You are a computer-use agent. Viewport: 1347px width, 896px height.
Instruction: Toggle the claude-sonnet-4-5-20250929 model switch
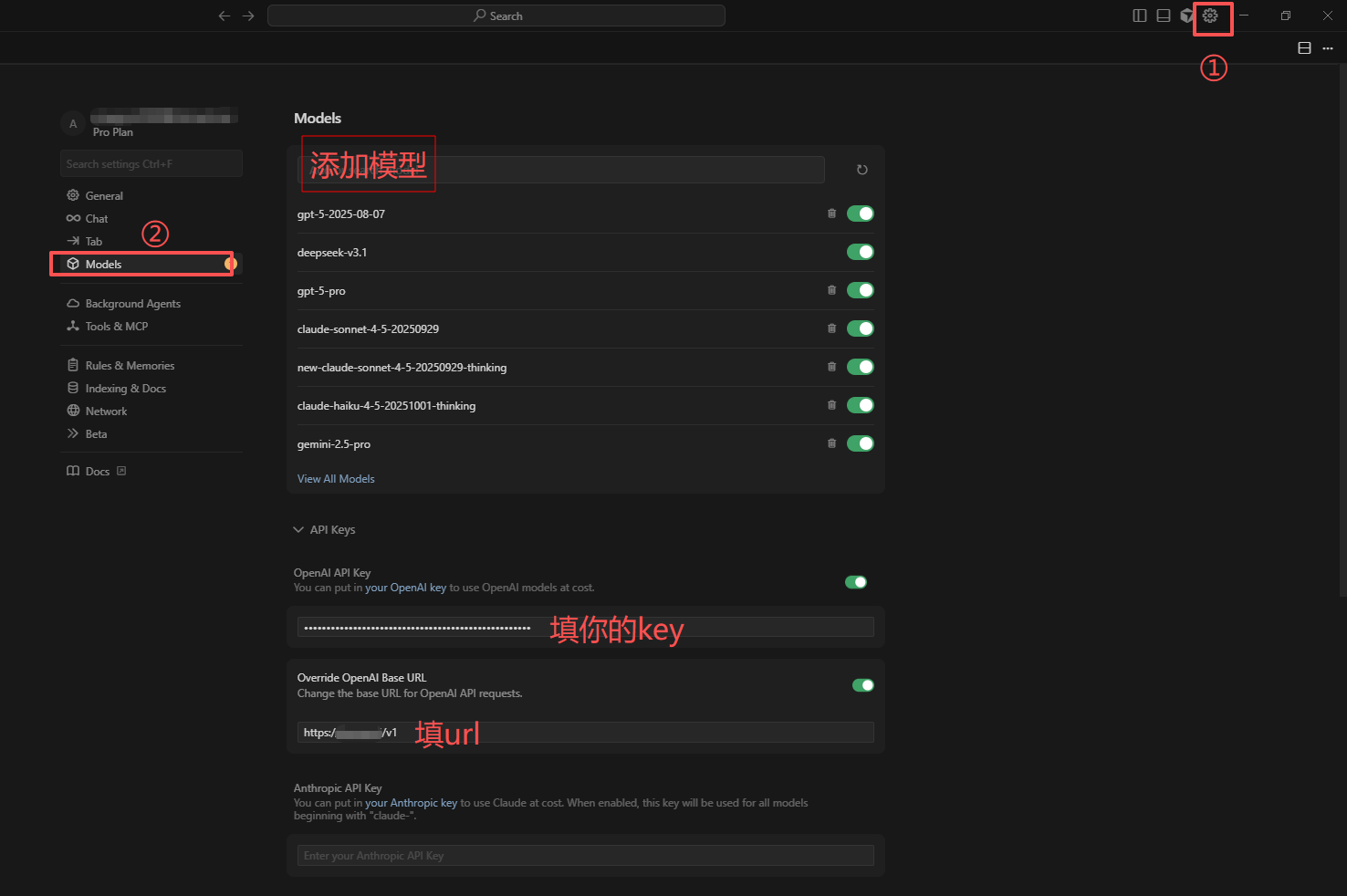pyautogui.click(x=860, y=328)
